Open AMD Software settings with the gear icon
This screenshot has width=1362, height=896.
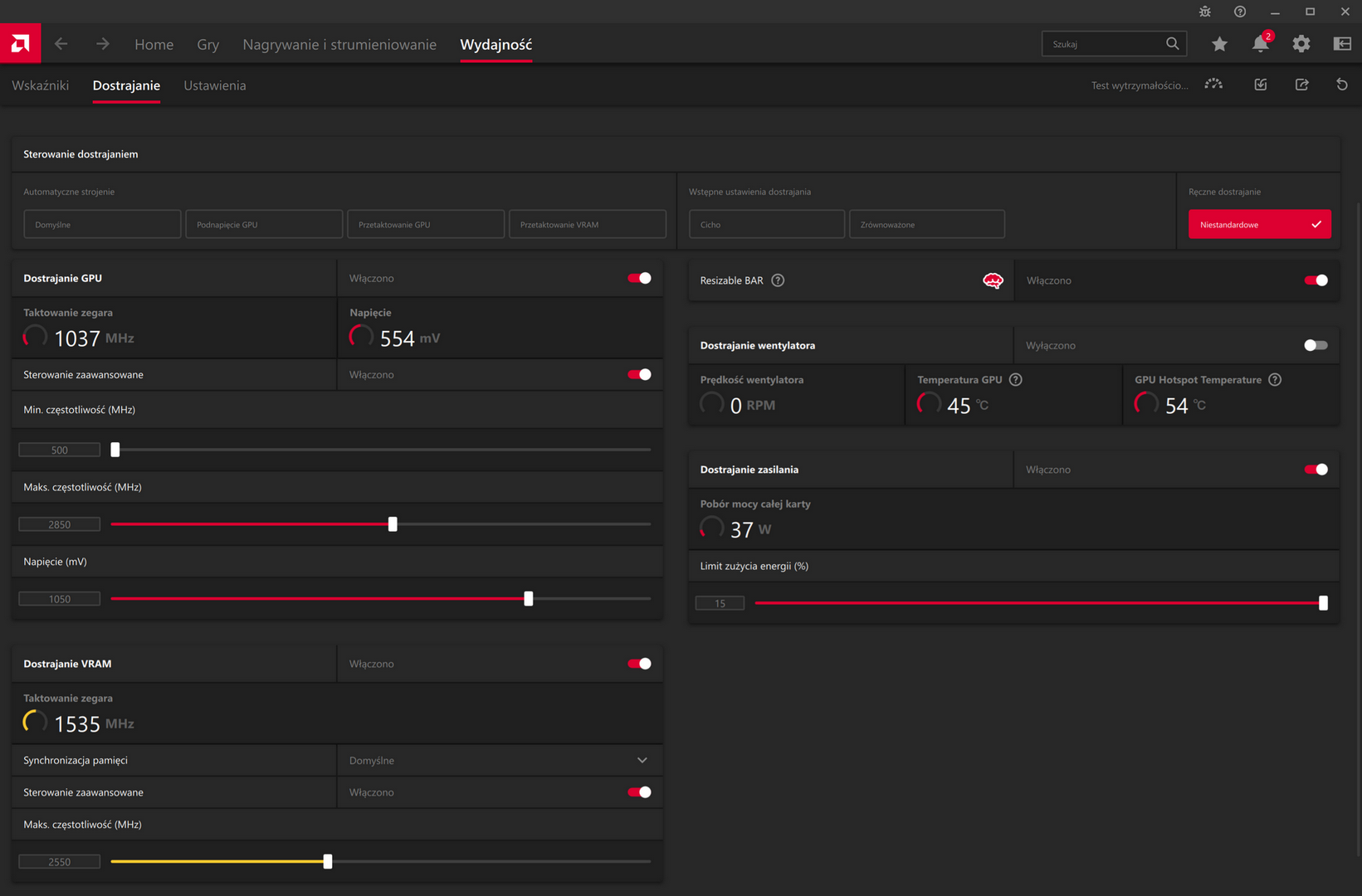click(x=1301, y=43)
